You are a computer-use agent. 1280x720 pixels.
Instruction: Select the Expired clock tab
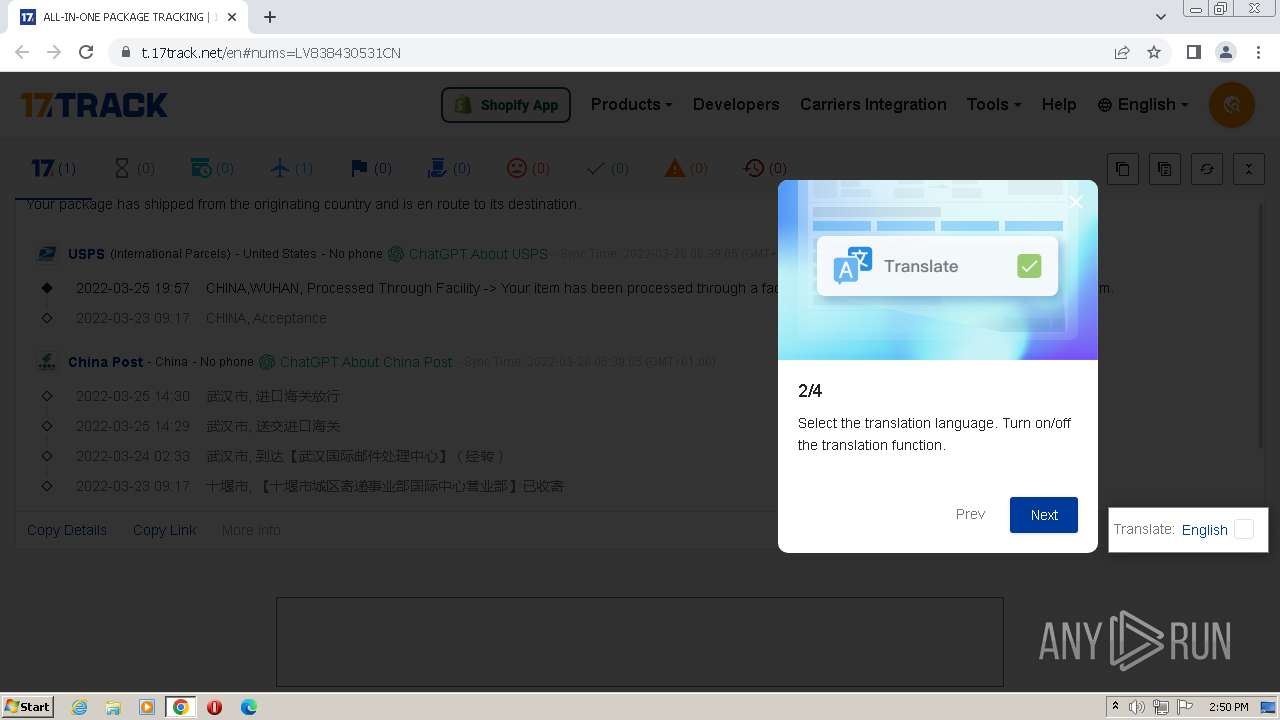[x=765, y=168]
